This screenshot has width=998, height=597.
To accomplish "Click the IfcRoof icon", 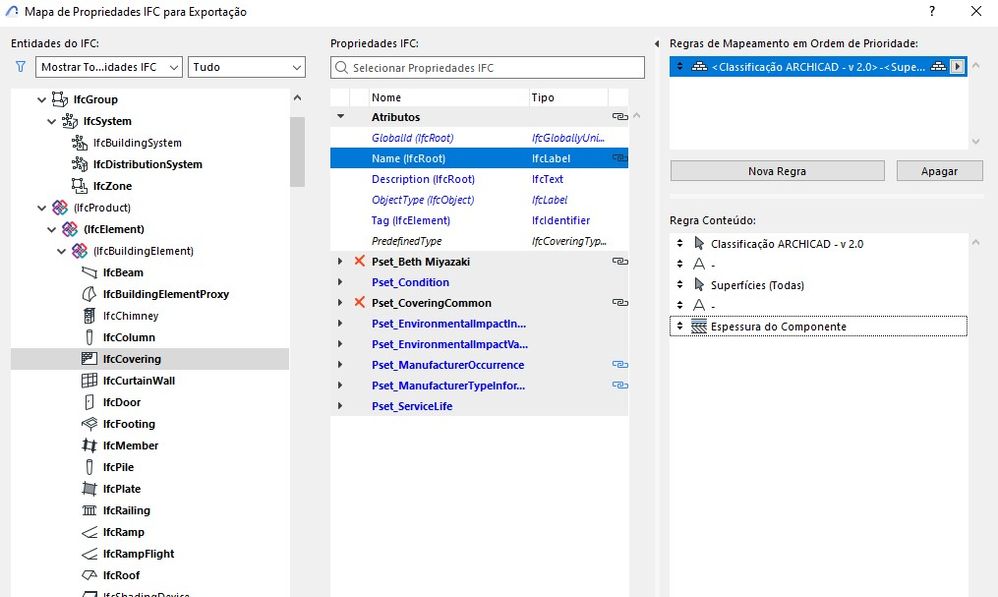I will coord(88,576).
